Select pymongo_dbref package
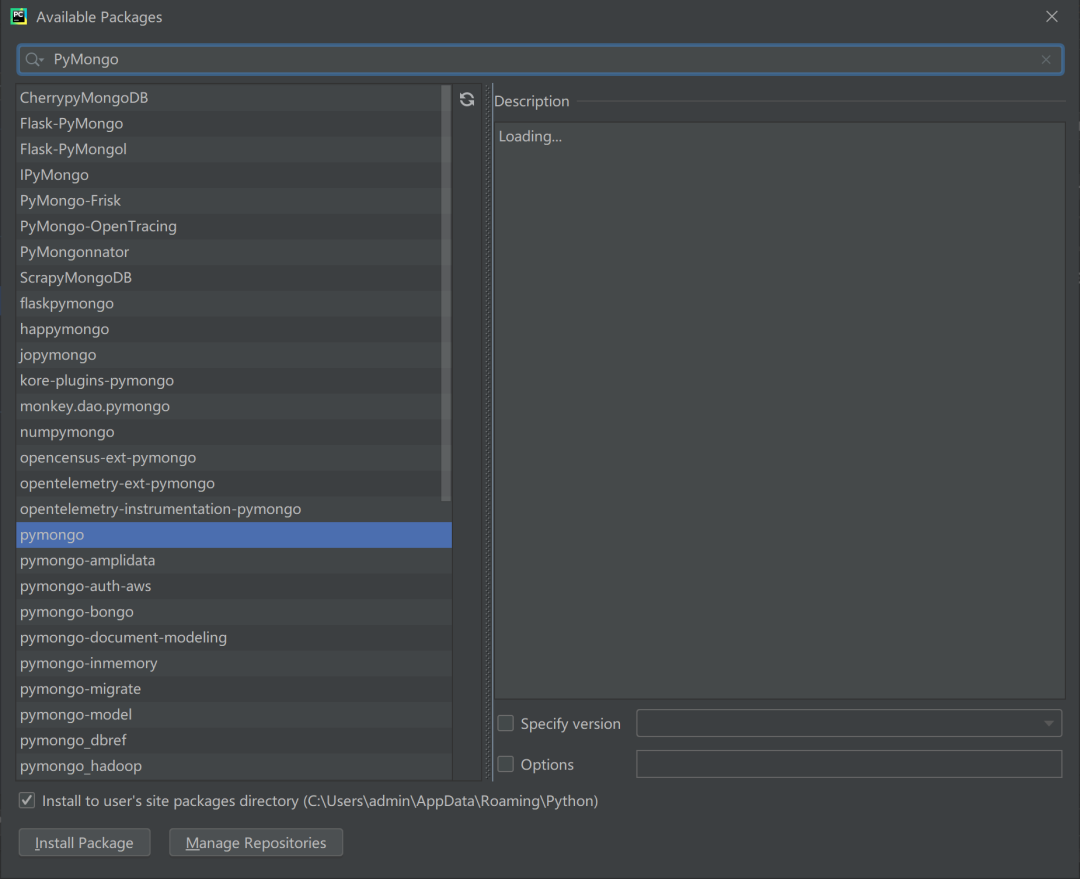The height and width of the screenshot is (879, 1080). click(234, 741)
